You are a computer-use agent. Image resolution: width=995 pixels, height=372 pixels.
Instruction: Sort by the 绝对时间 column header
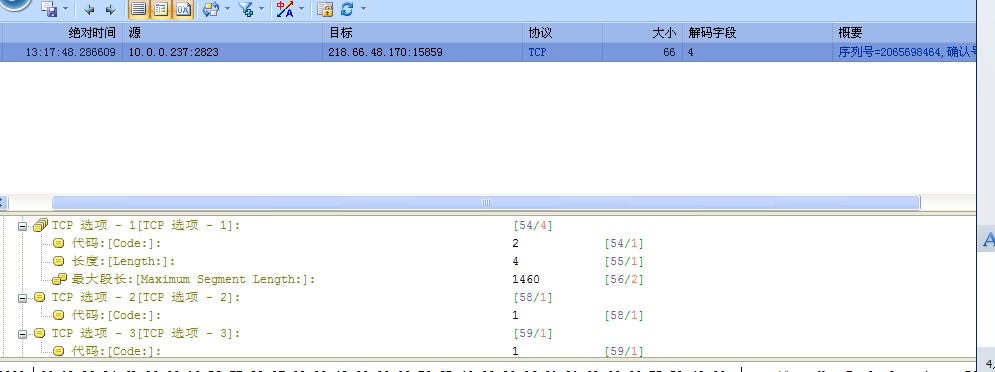[61, 32]
